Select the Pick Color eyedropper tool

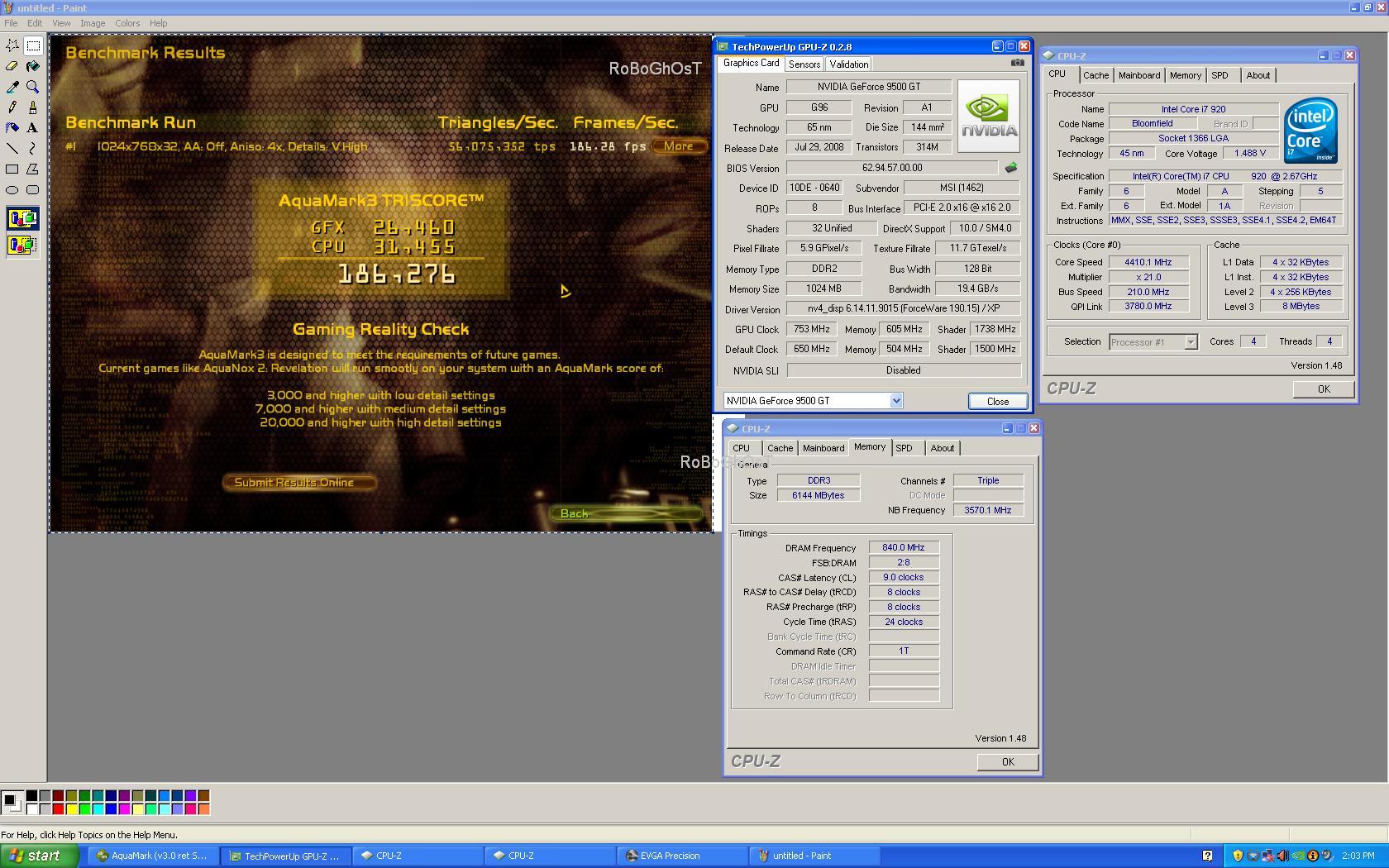pos(12,87)
